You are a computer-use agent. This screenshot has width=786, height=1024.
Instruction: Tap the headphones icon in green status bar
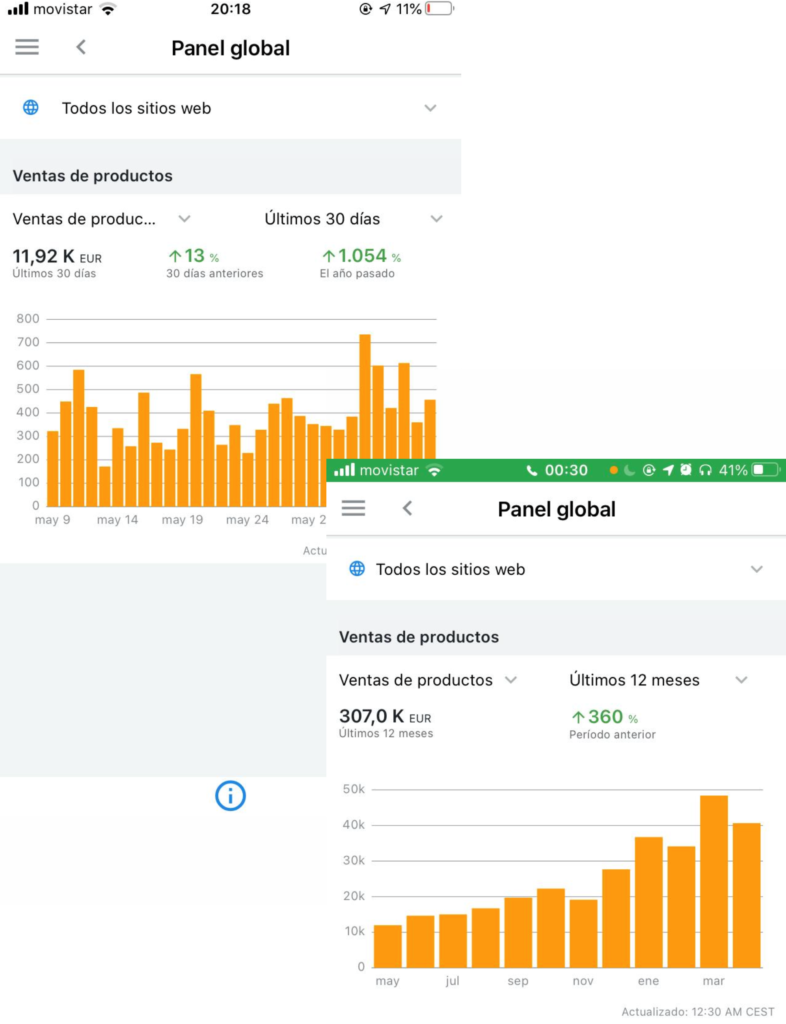click(x=705, y=470)
